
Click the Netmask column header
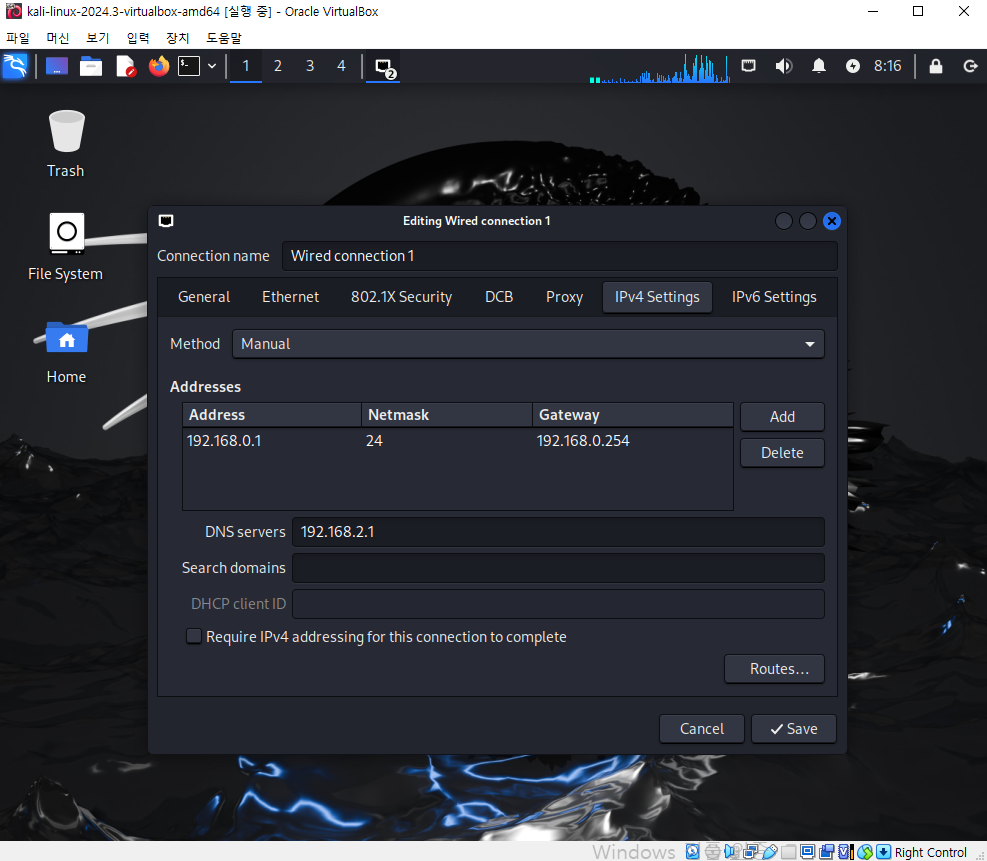pos(447,415)
